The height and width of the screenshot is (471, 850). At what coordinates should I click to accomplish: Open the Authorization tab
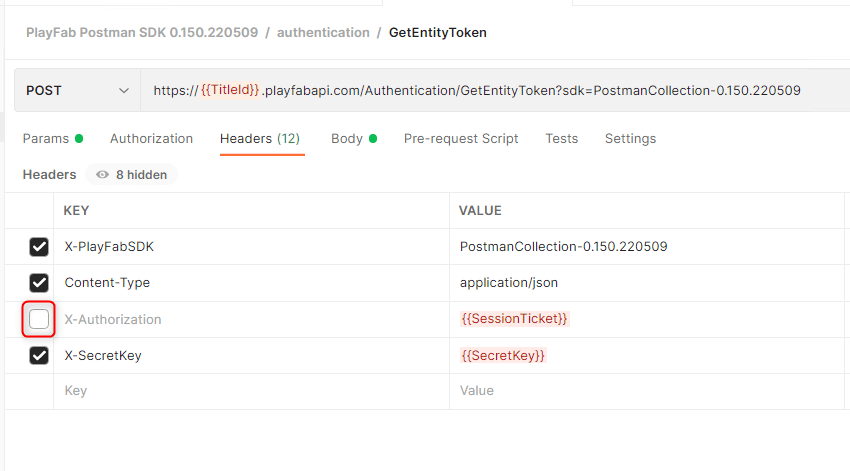click(x=151, y=139)
